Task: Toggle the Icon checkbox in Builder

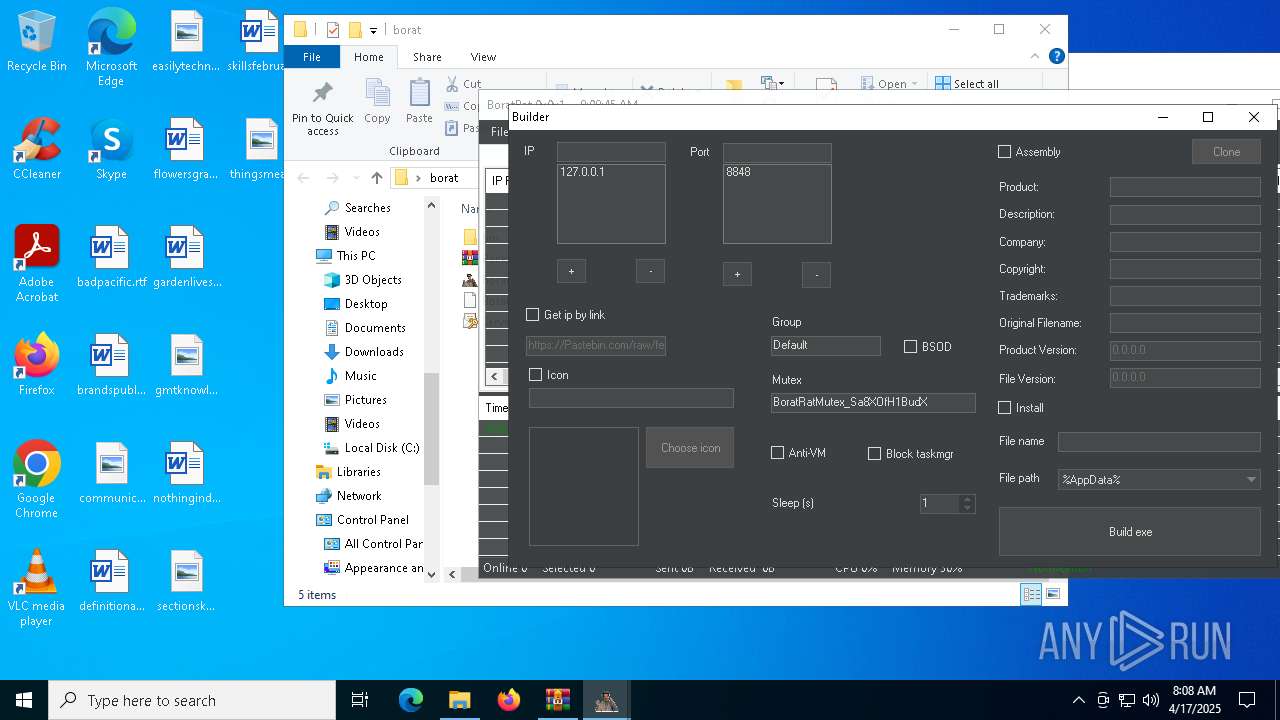Action: point(536,375)
